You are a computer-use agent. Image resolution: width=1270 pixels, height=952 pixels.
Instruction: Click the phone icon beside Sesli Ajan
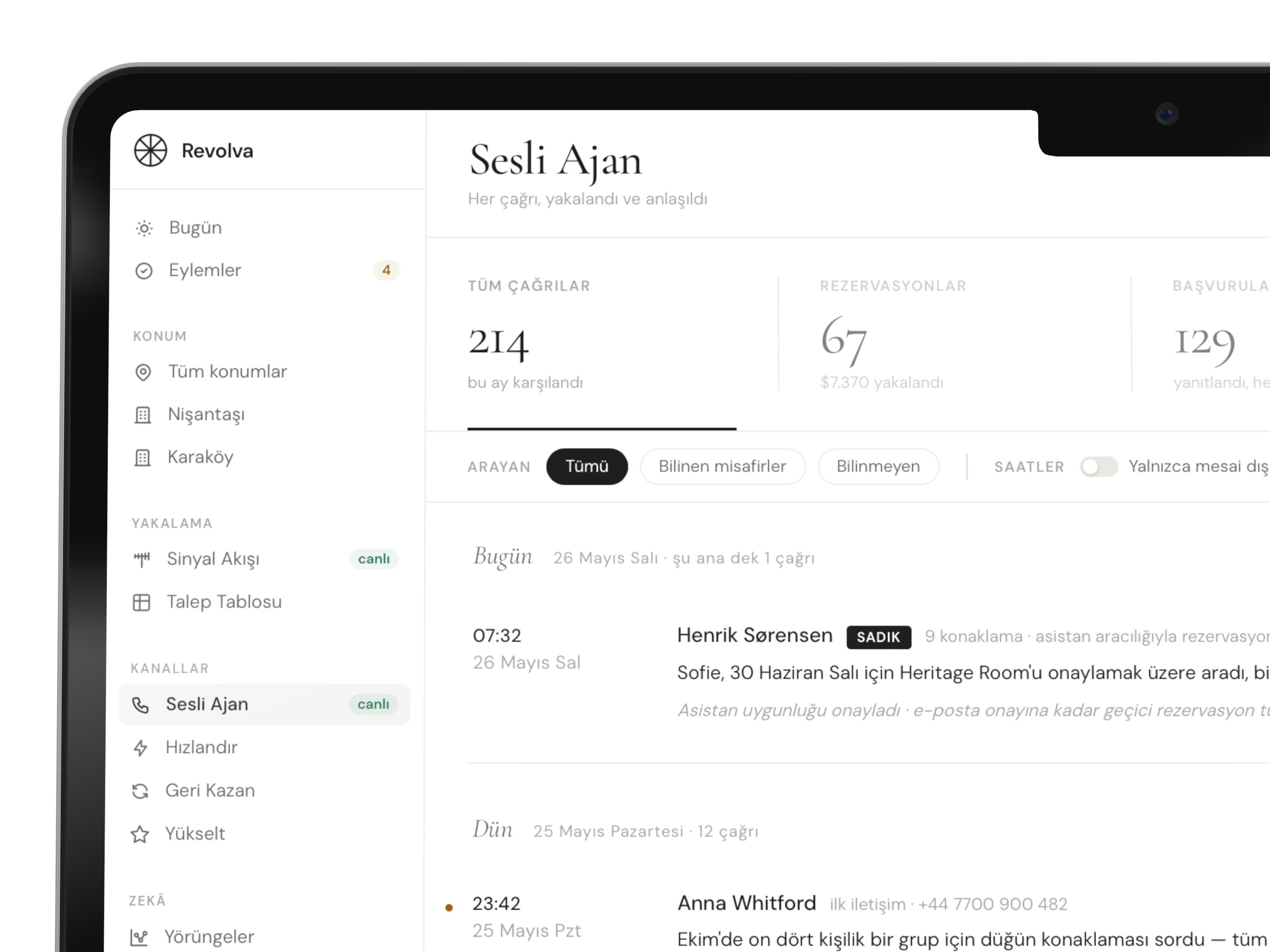pos(141,705)
